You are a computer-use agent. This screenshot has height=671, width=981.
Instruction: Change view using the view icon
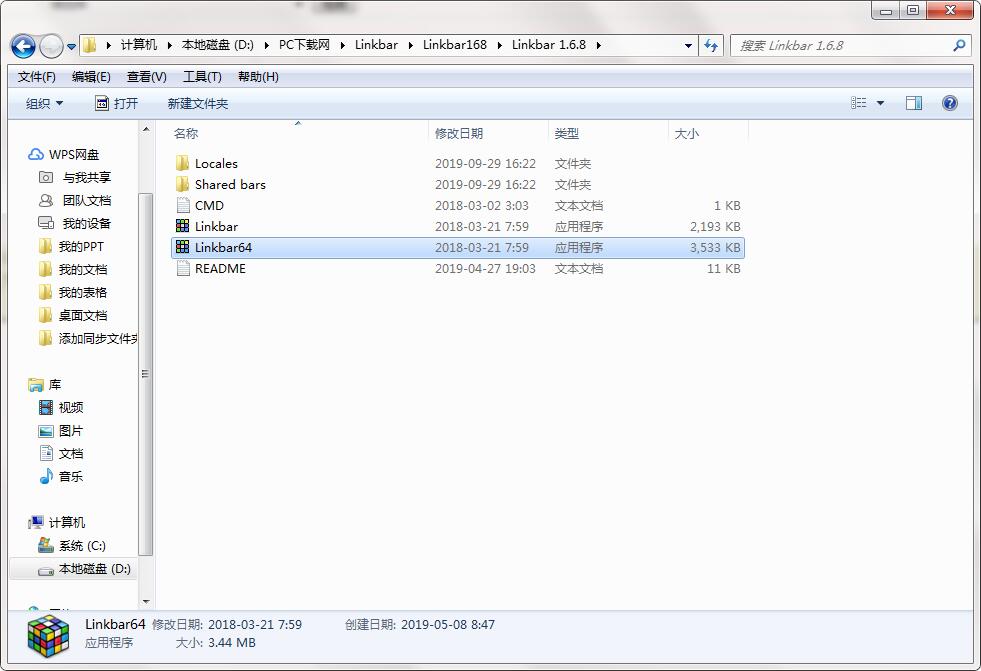[858, 103]
